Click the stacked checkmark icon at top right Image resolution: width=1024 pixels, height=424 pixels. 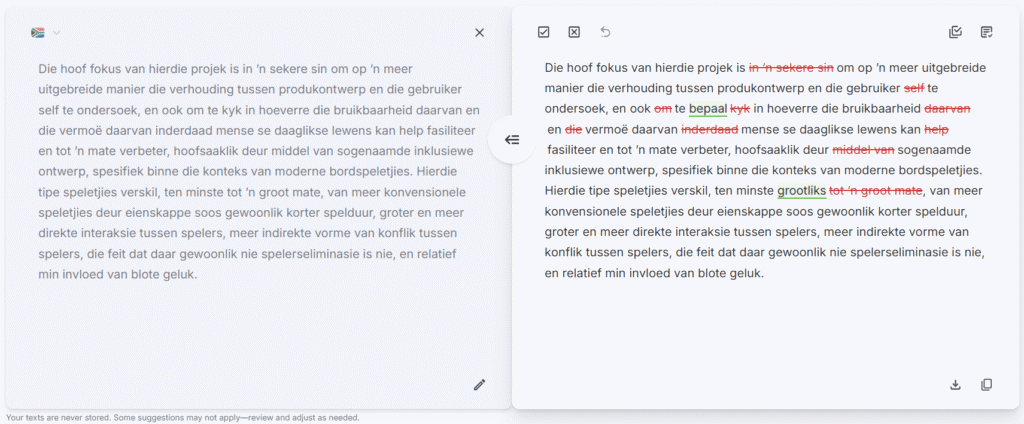[x=955, y=32]
